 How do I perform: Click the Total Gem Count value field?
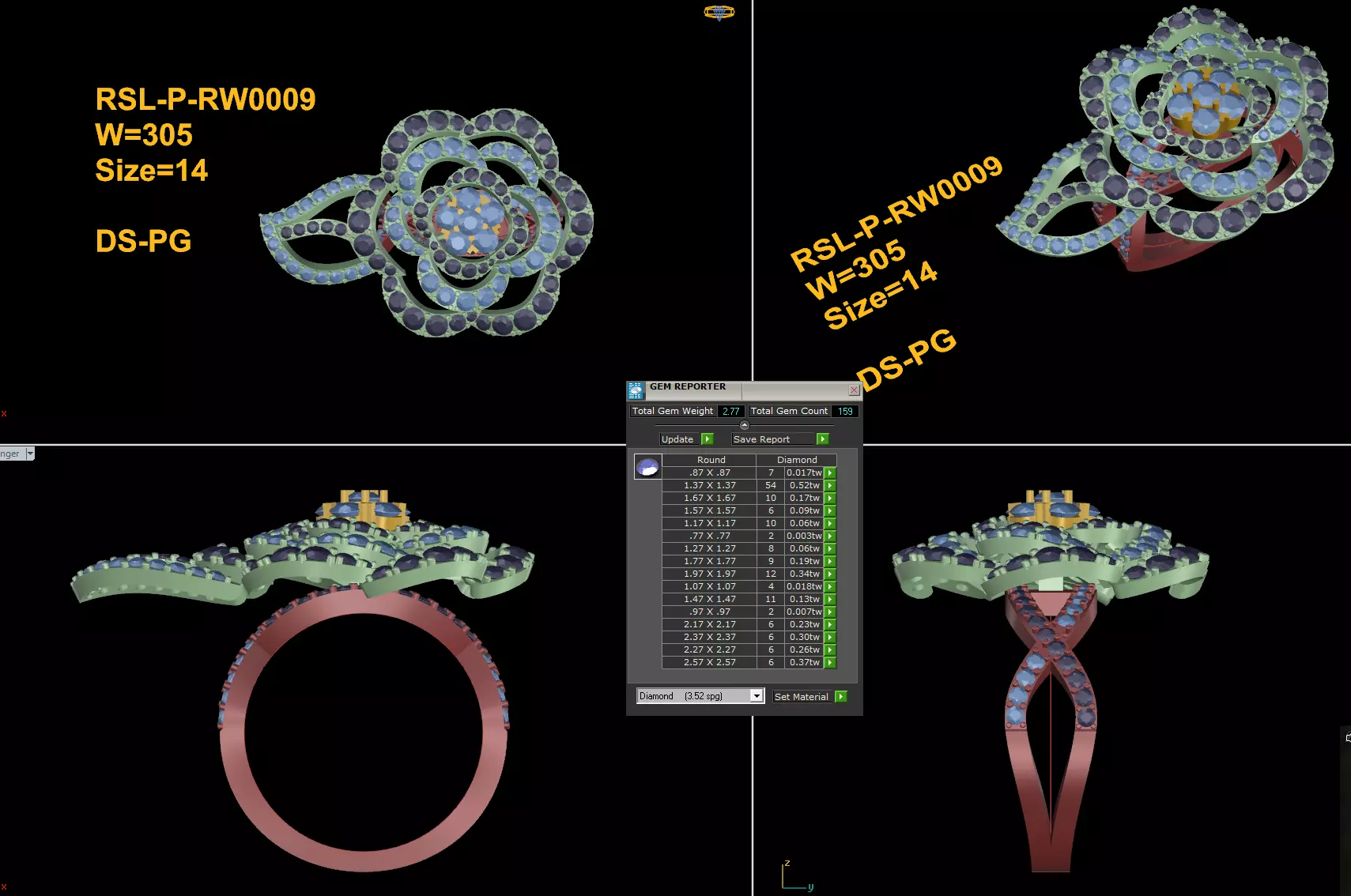pyautogui.click(x=845, y=412)
